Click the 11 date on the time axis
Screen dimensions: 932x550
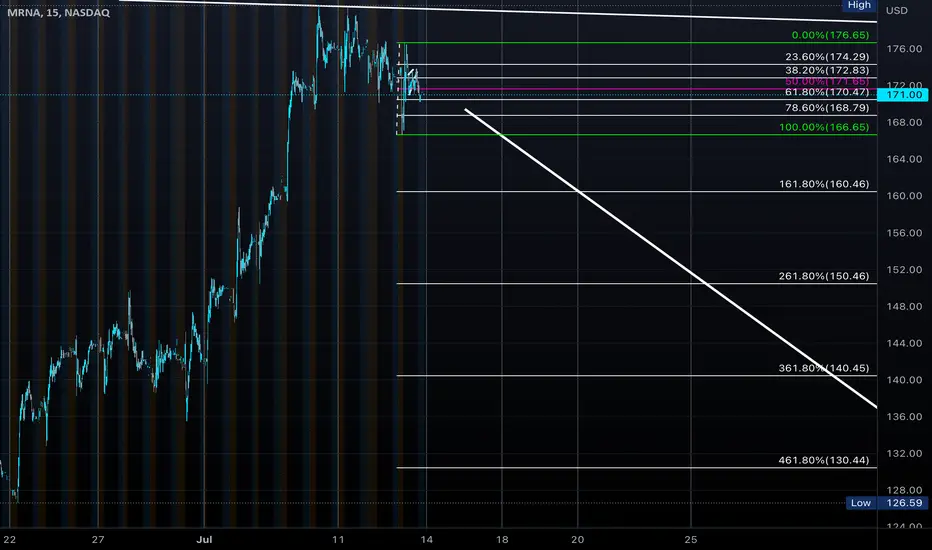(x=338, y=540)
